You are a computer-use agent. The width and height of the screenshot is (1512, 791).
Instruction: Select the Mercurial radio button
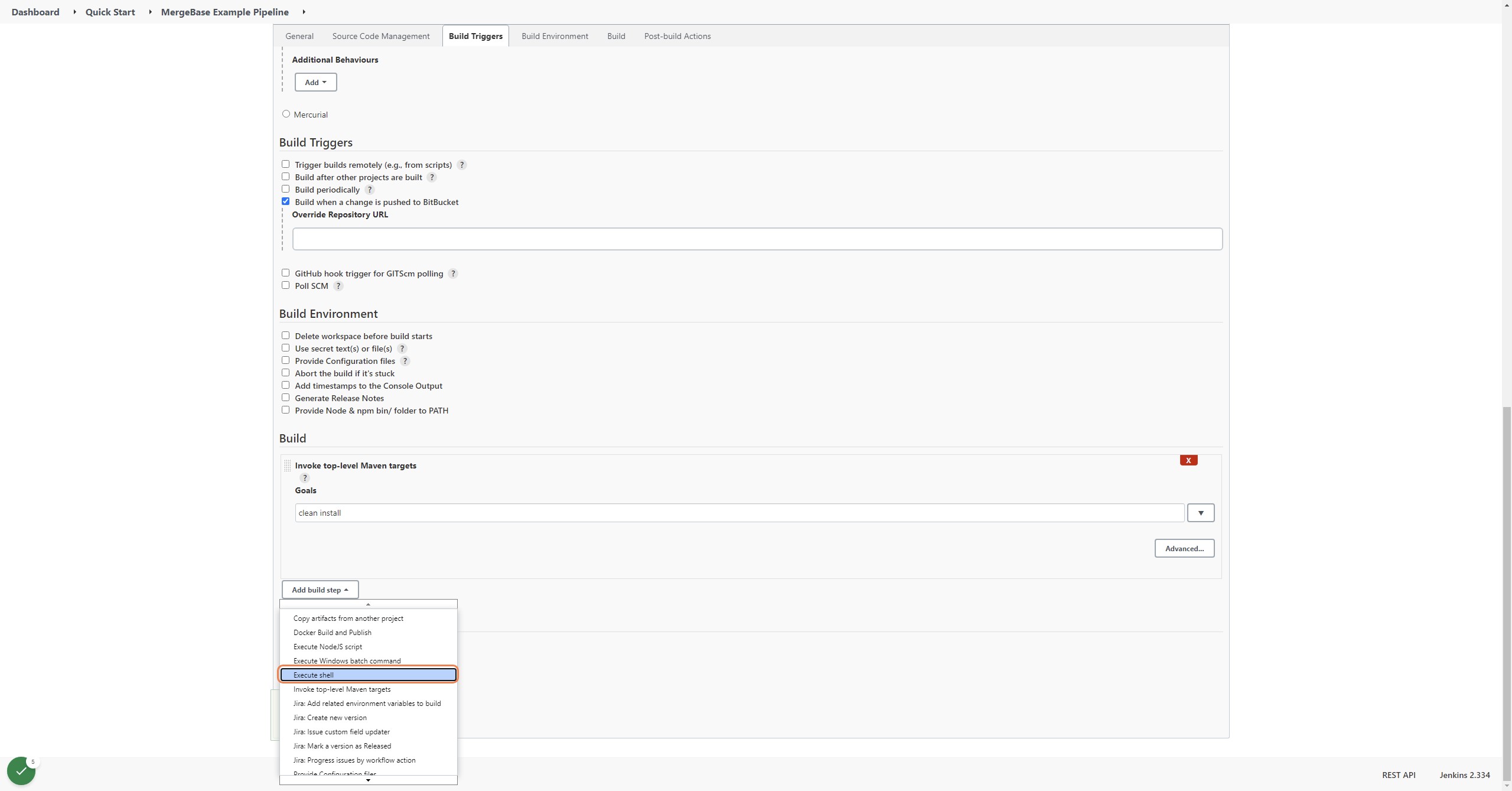[x=286, y=114]
